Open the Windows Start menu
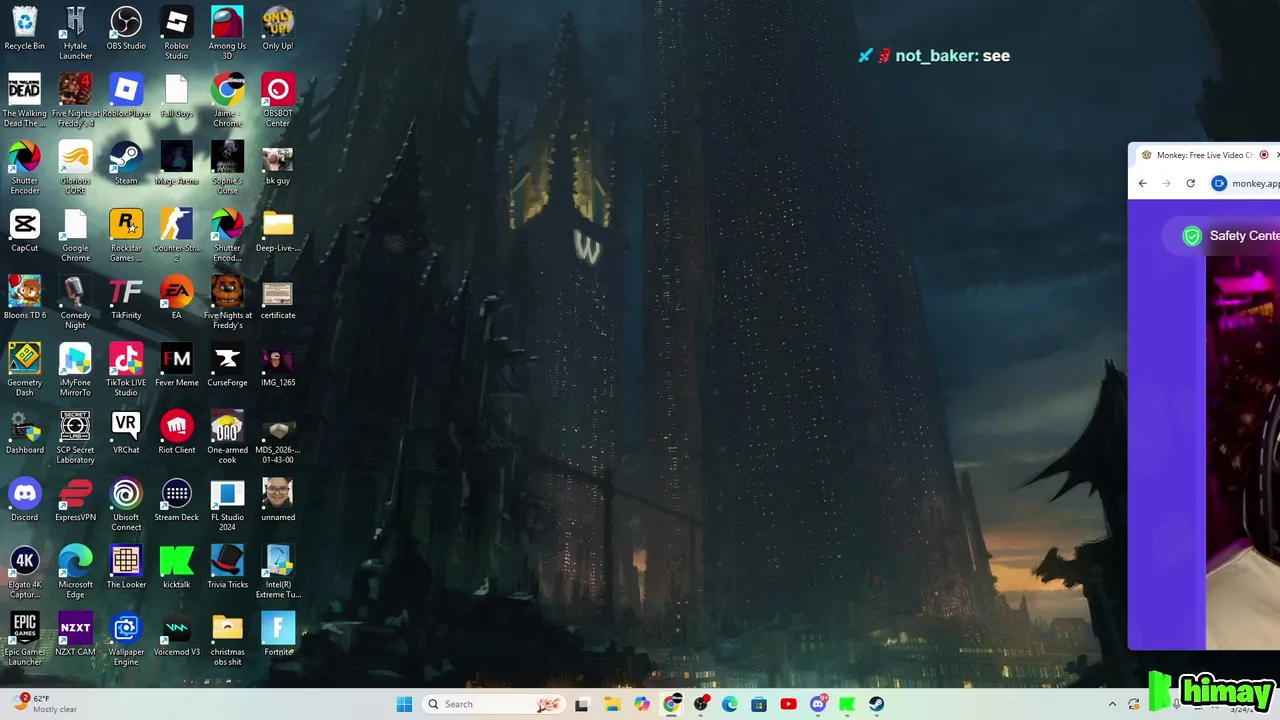Viewport: 1280px width, 720px height. [404, 704]
